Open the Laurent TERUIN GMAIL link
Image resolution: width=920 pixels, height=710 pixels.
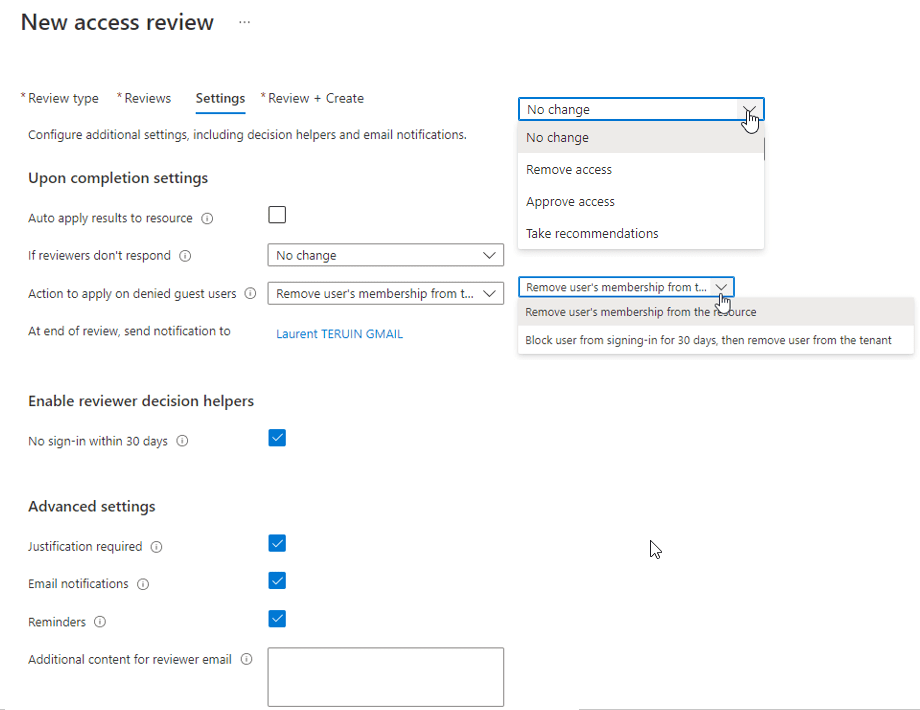[339, 334]
